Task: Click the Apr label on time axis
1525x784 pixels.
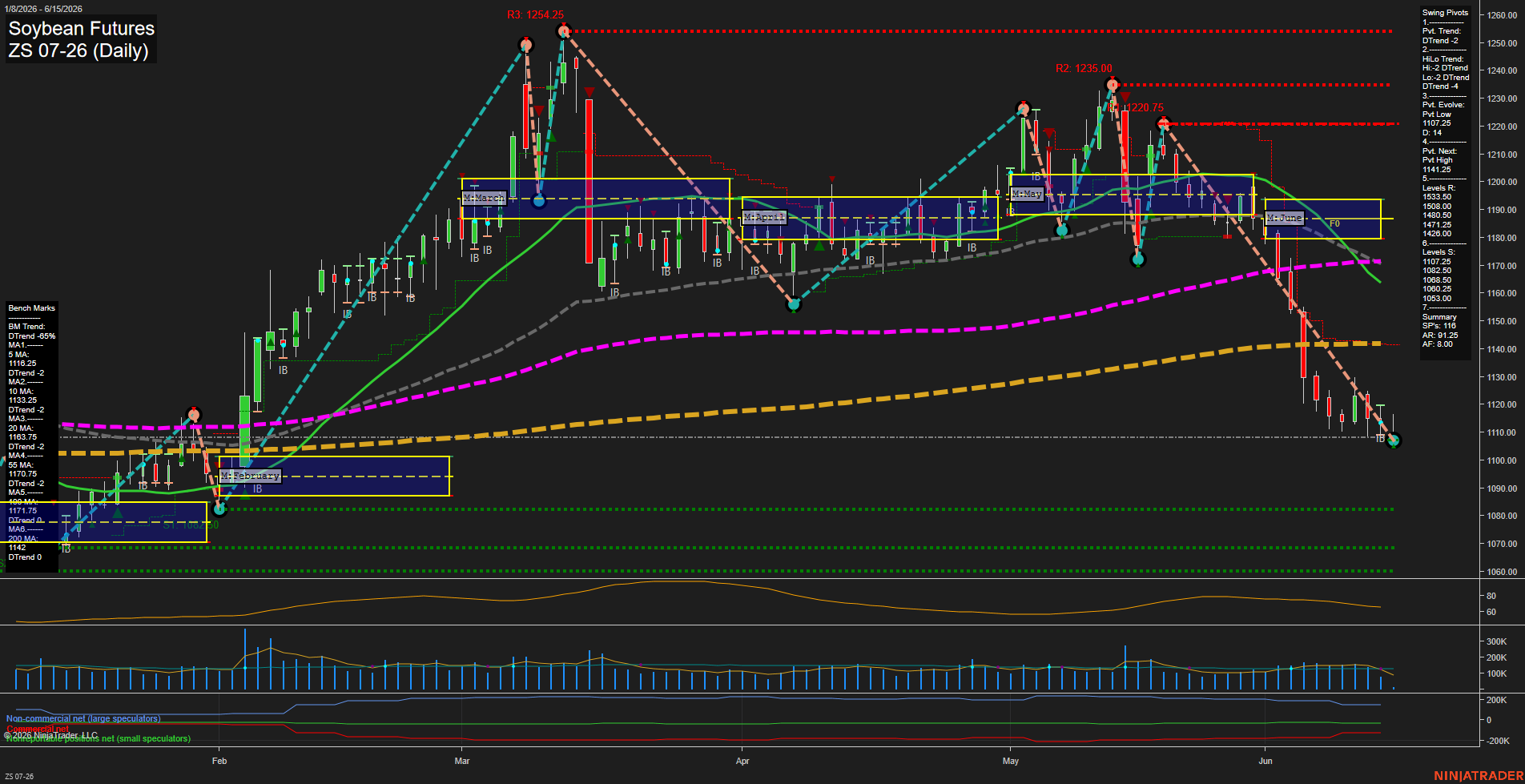Action: tap(742, 761)
